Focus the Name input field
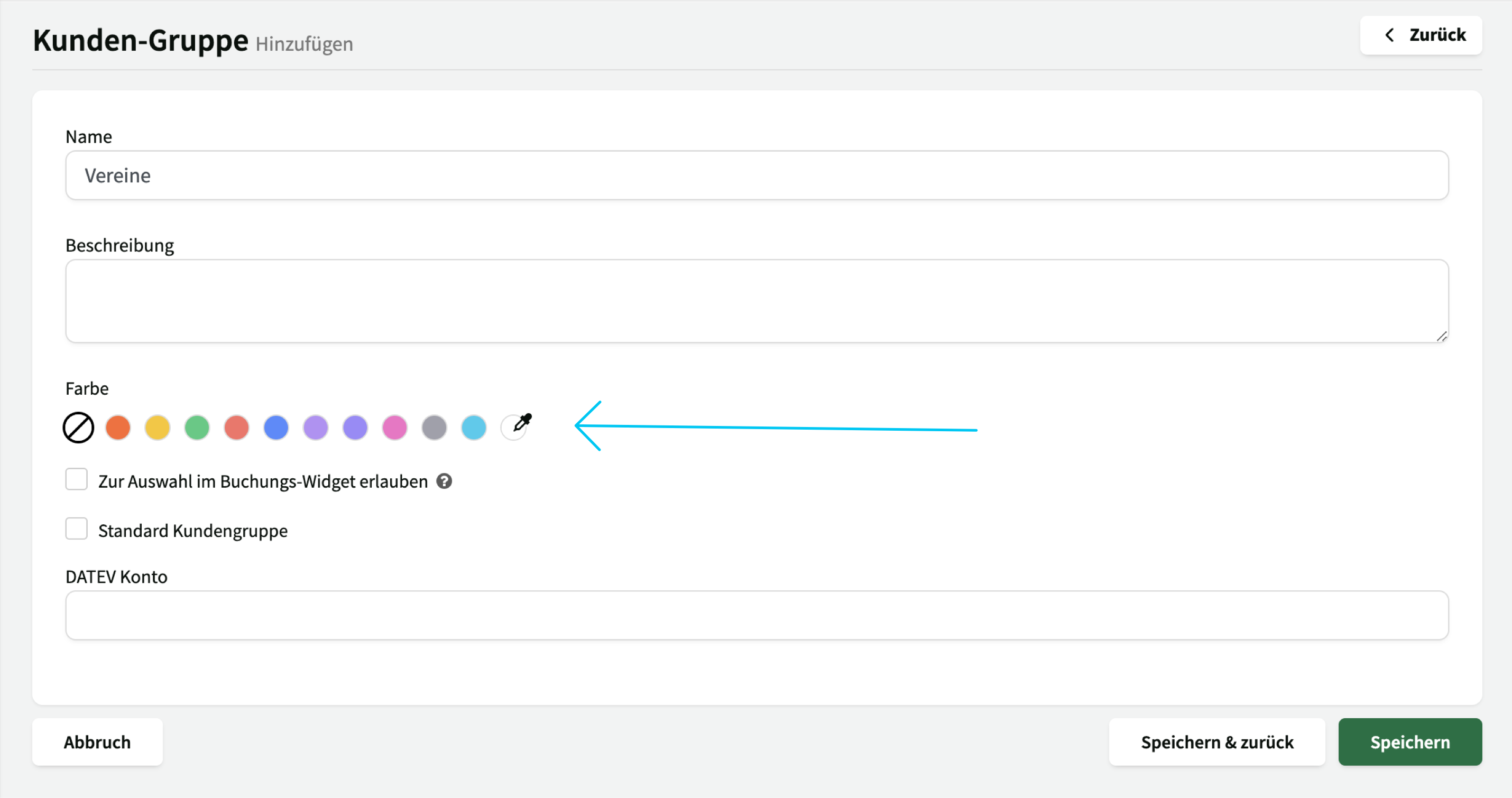 [756, 175]
